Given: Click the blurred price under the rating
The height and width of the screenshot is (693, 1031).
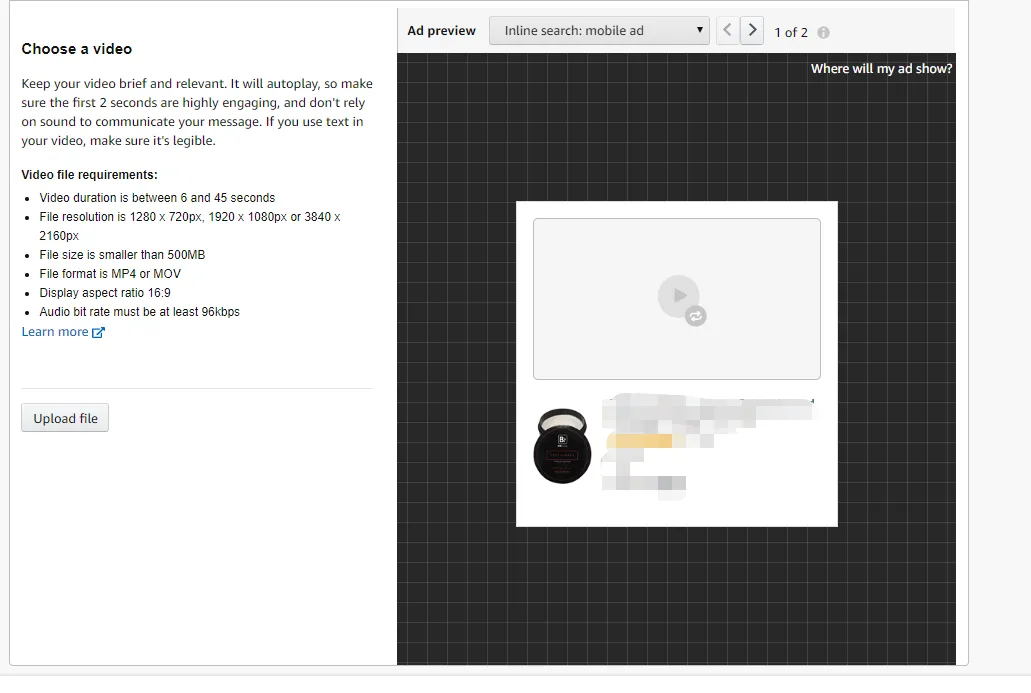Looking at the screenshot, I should click(x=644, y=483).
